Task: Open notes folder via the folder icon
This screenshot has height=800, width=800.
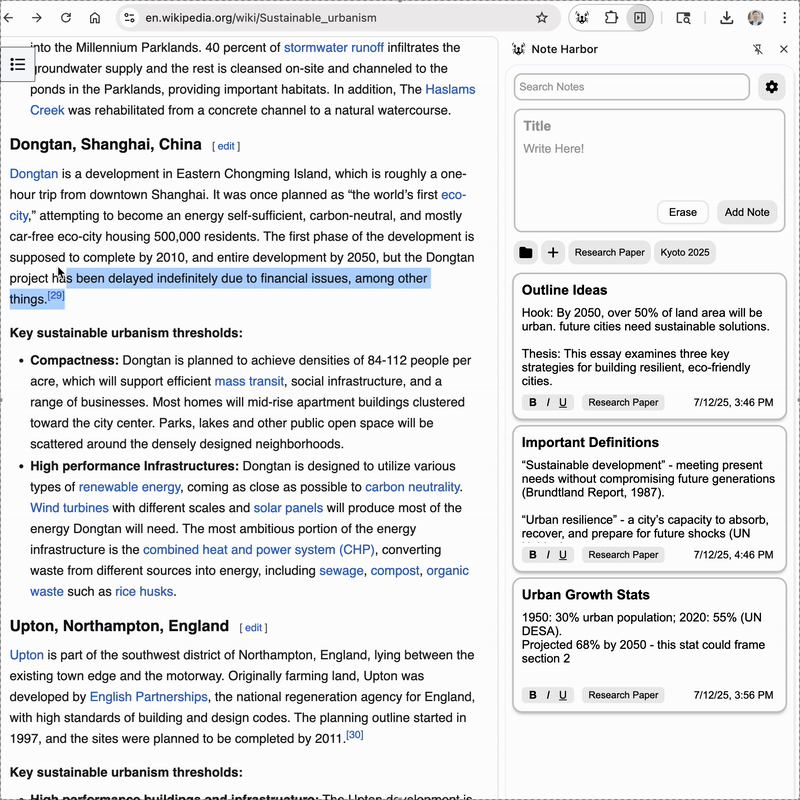Action: tap(525, 253)
